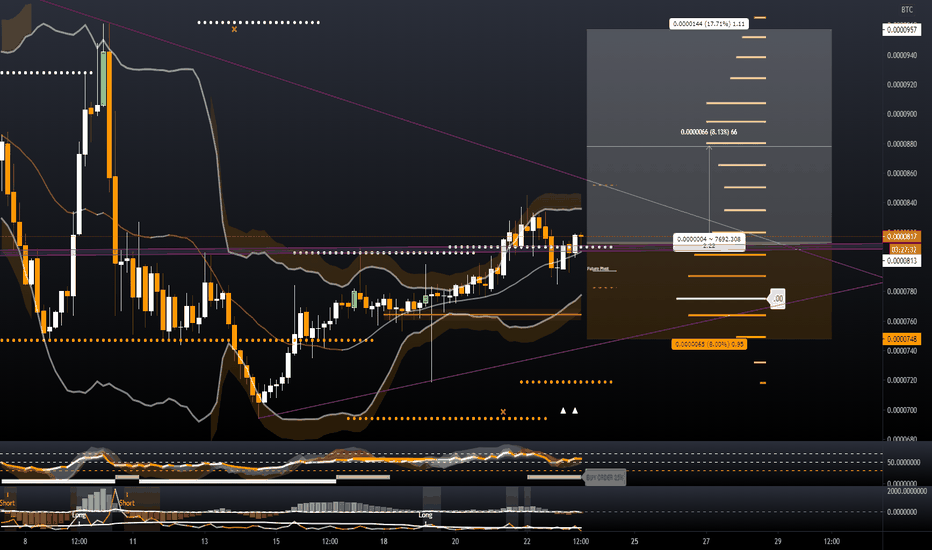Select the 0.0000066 (8.13%) measurement label

709,132
